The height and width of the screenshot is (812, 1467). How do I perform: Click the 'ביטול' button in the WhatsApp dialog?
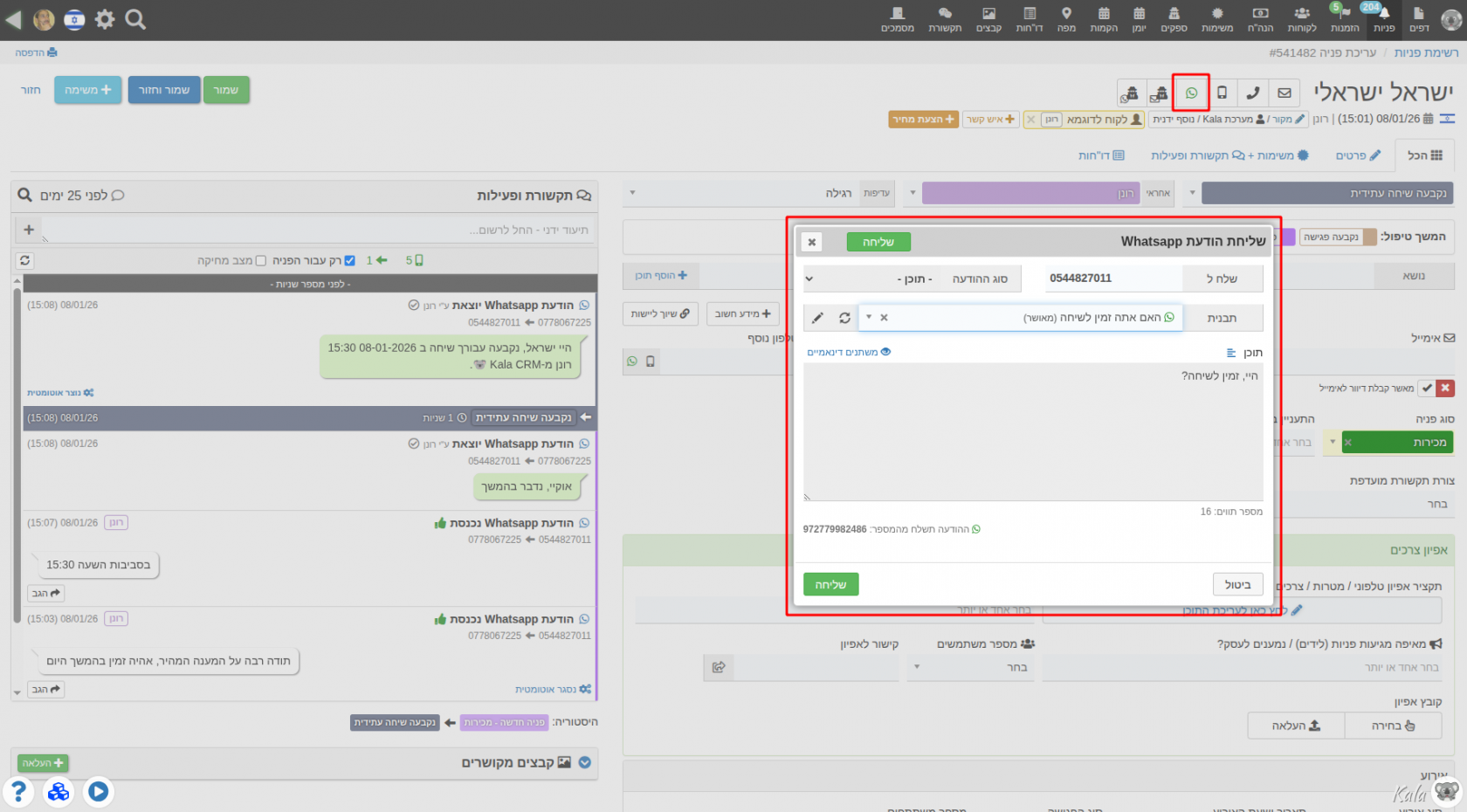[1237, 584]
